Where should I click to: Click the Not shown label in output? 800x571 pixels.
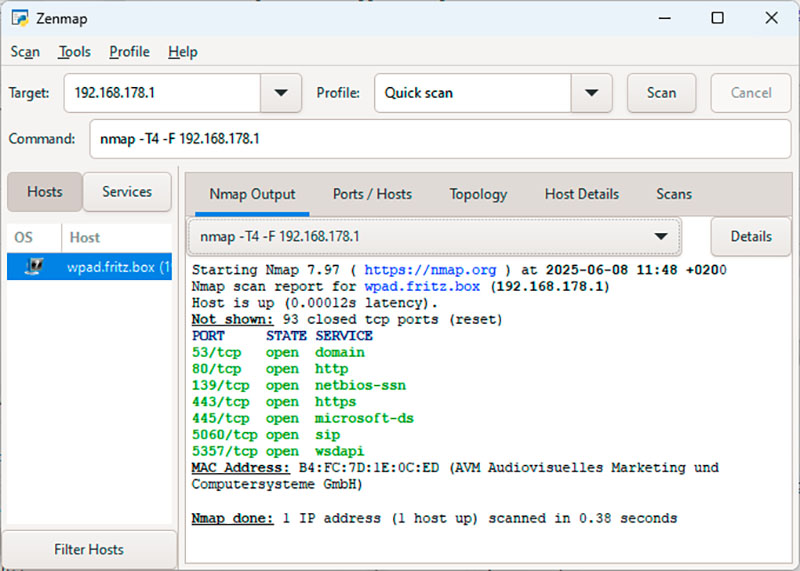pos(232,319)
